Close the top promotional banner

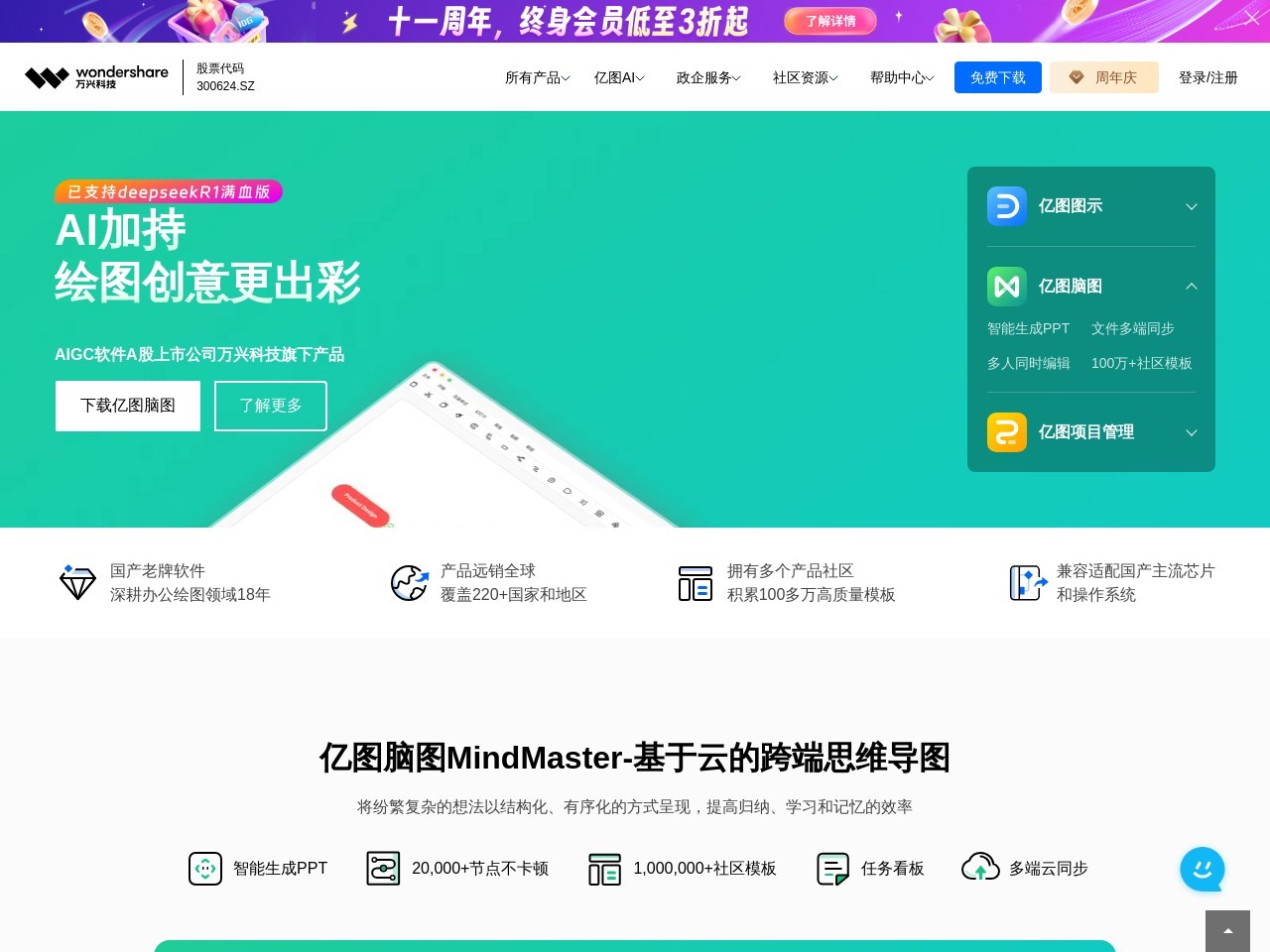(1251, 18)
